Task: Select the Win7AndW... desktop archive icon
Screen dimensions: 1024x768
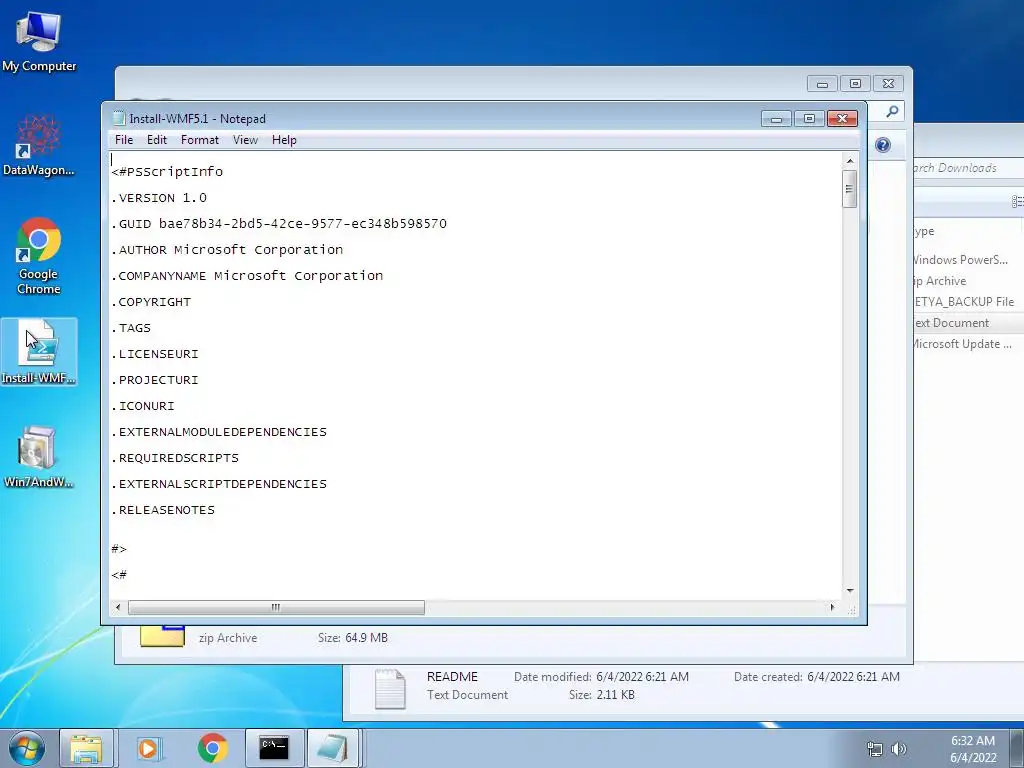Action: (38, 456)
